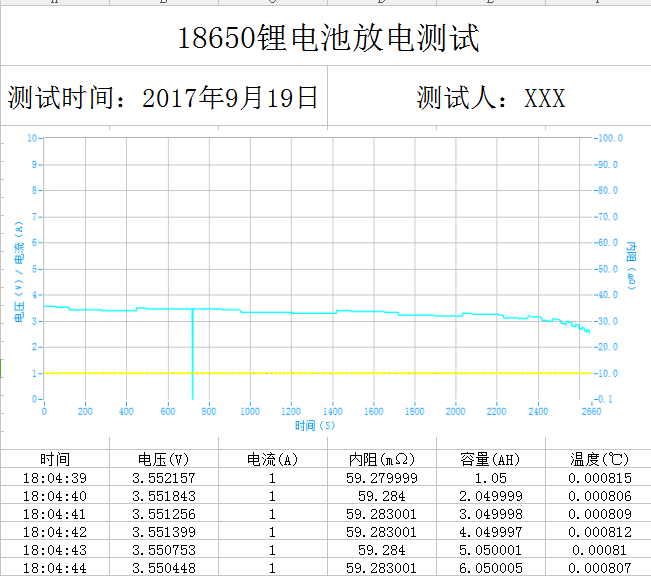The image size is (651, 576).
Task: Select voltage value 3.552157
Action: pos(164,478)
